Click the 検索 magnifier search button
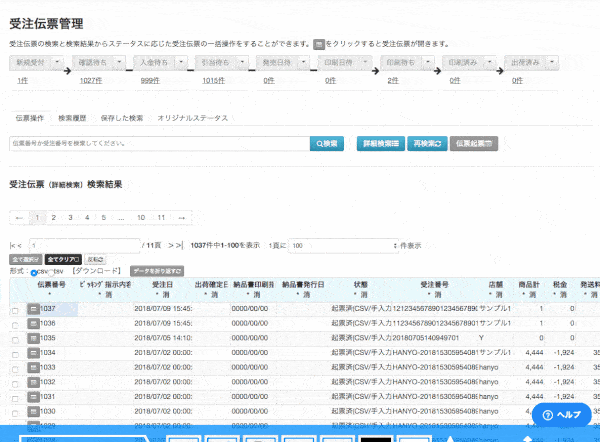Screen dimensions: 600x442 [327, 144]
